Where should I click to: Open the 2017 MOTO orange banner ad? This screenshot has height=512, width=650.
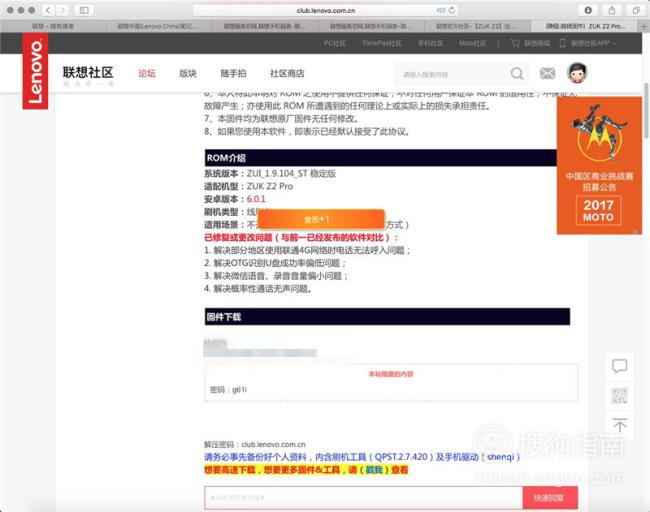[599, 165]
